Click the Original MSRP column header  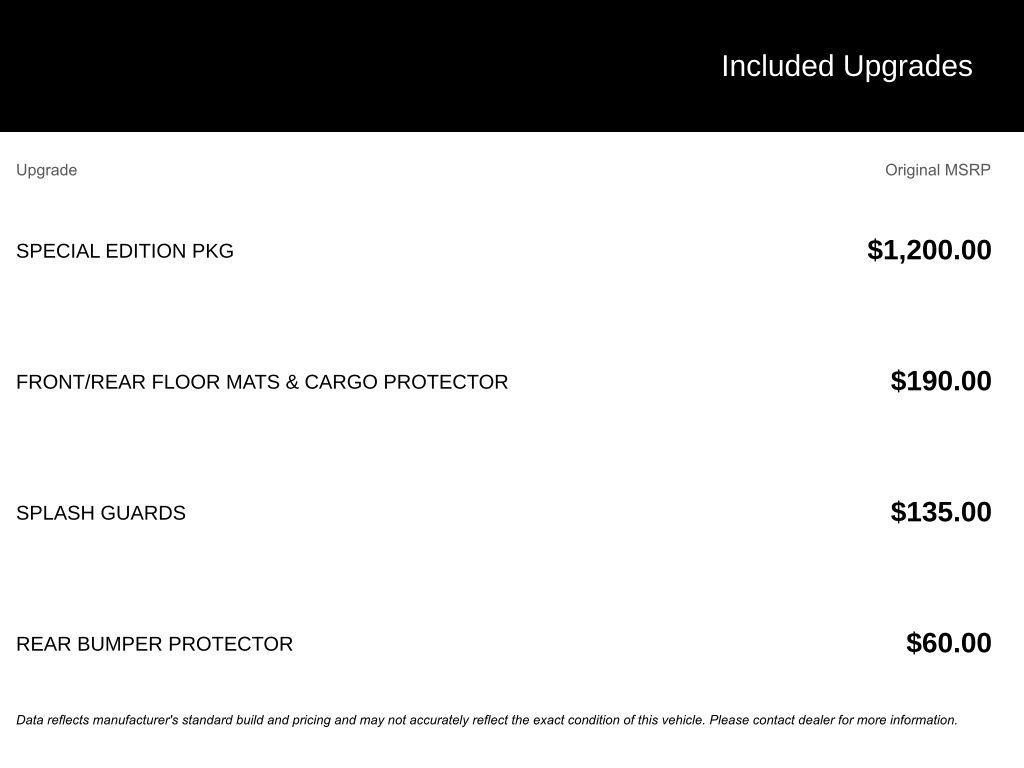(x=937, y=170)
